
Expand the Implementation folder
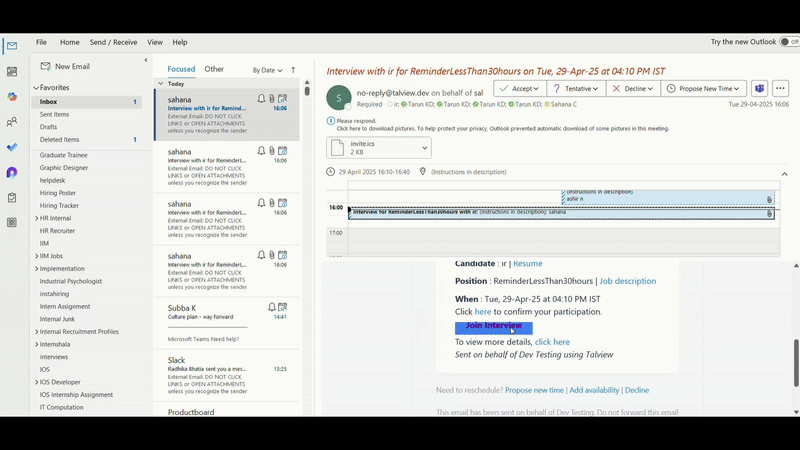pos(37,269)
